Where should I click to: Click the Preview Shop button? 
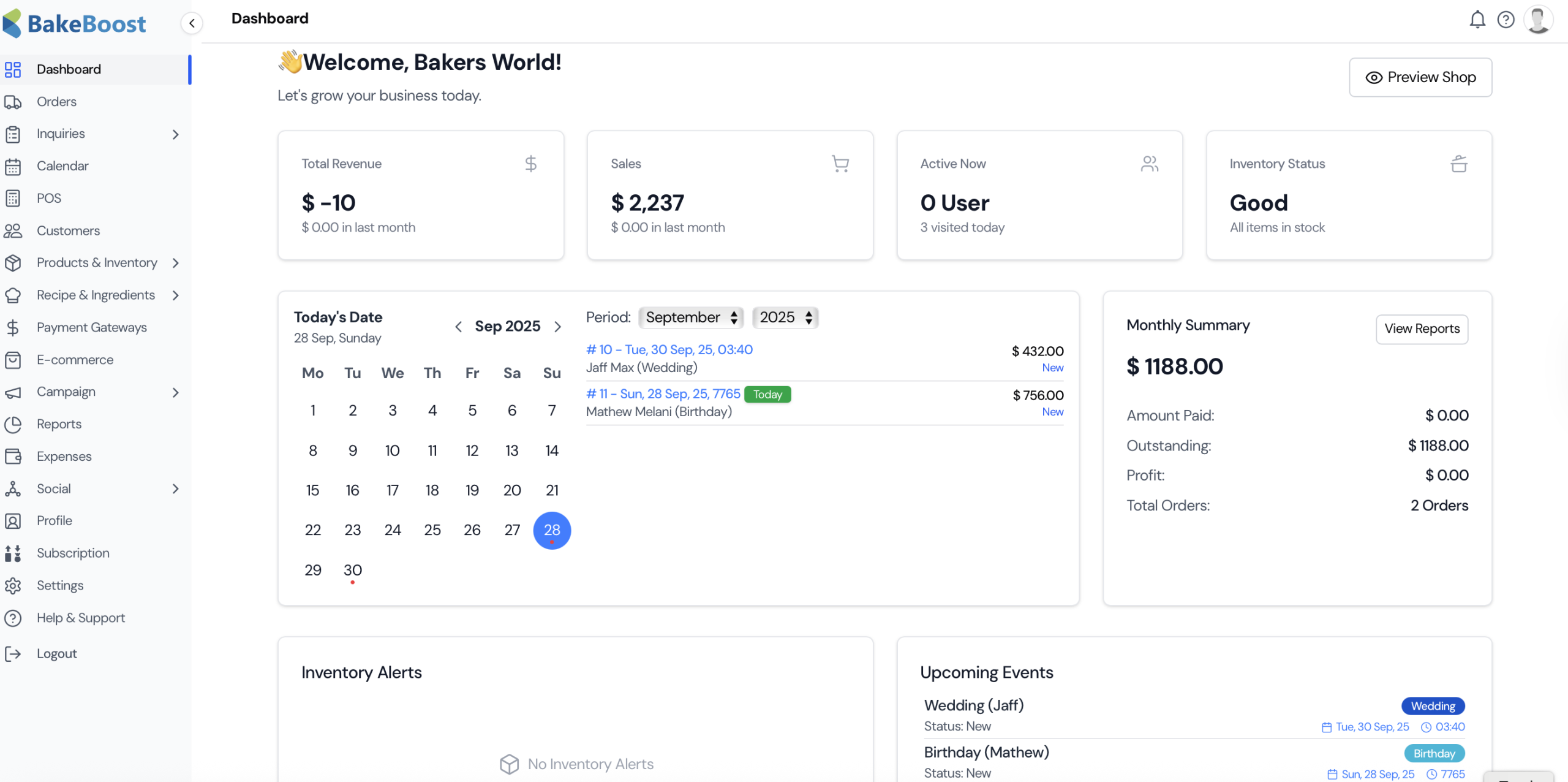(x=1420, y=77)
